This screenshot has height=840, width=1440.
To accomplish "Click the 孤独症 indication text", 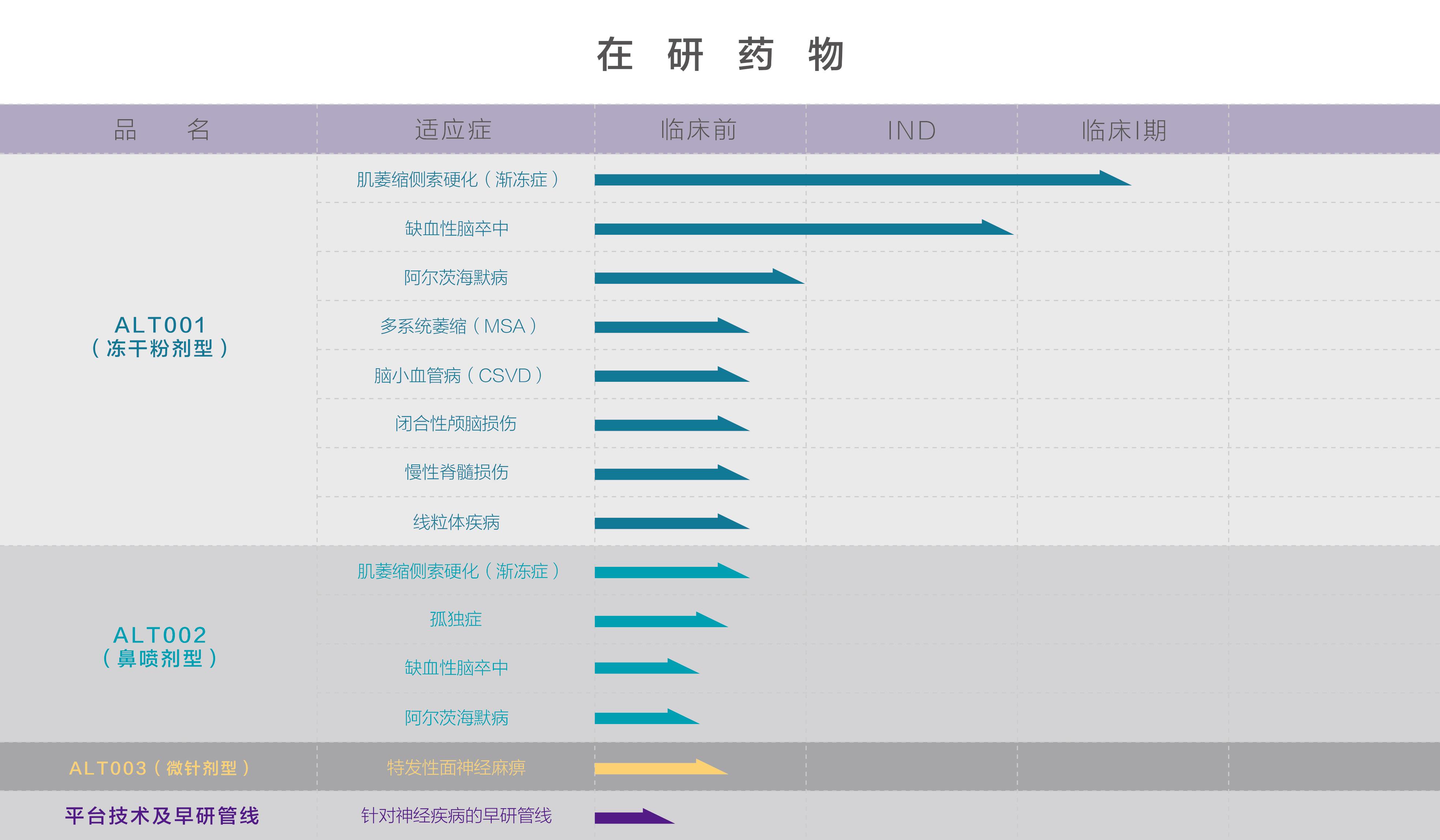I will 455,619.
